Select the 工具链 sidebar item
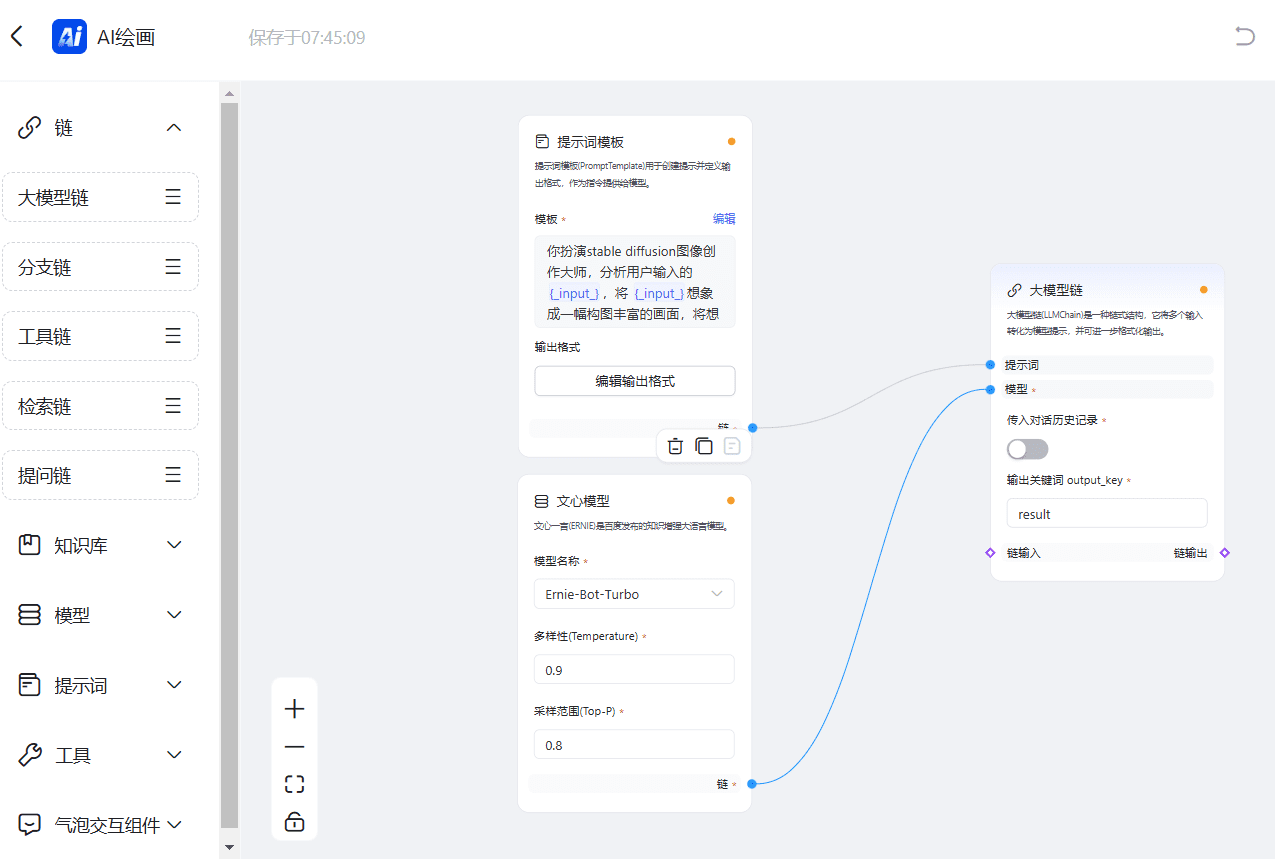Viewport: 1275px width, 859px height. [x=100, y=336]
